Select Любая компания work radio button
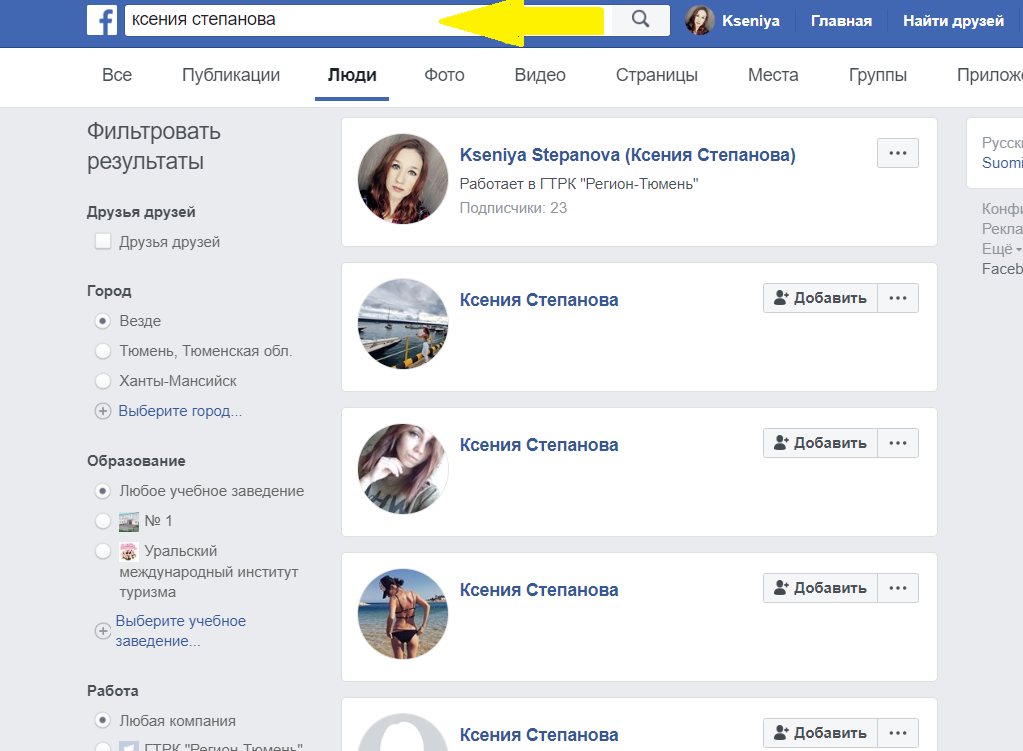 point(102,720)
